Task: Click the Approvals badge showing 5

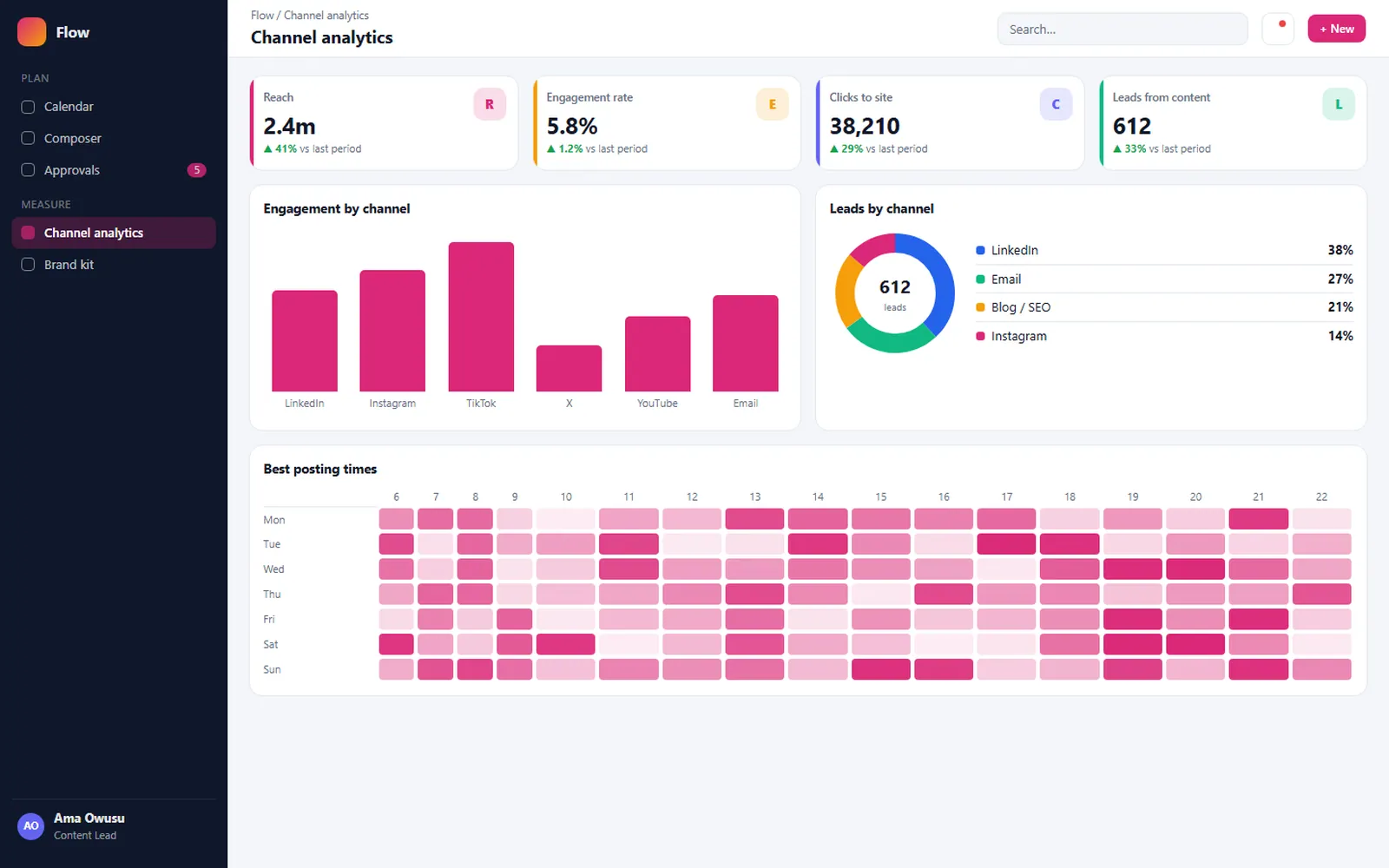Action: click(x=197, y=170)
